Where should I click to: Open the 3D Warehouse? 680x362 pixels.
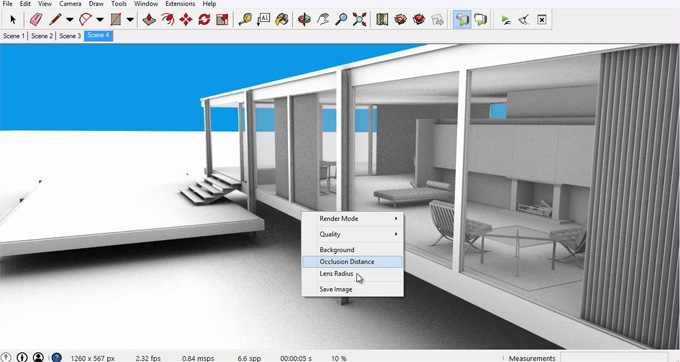coord(401,20)
